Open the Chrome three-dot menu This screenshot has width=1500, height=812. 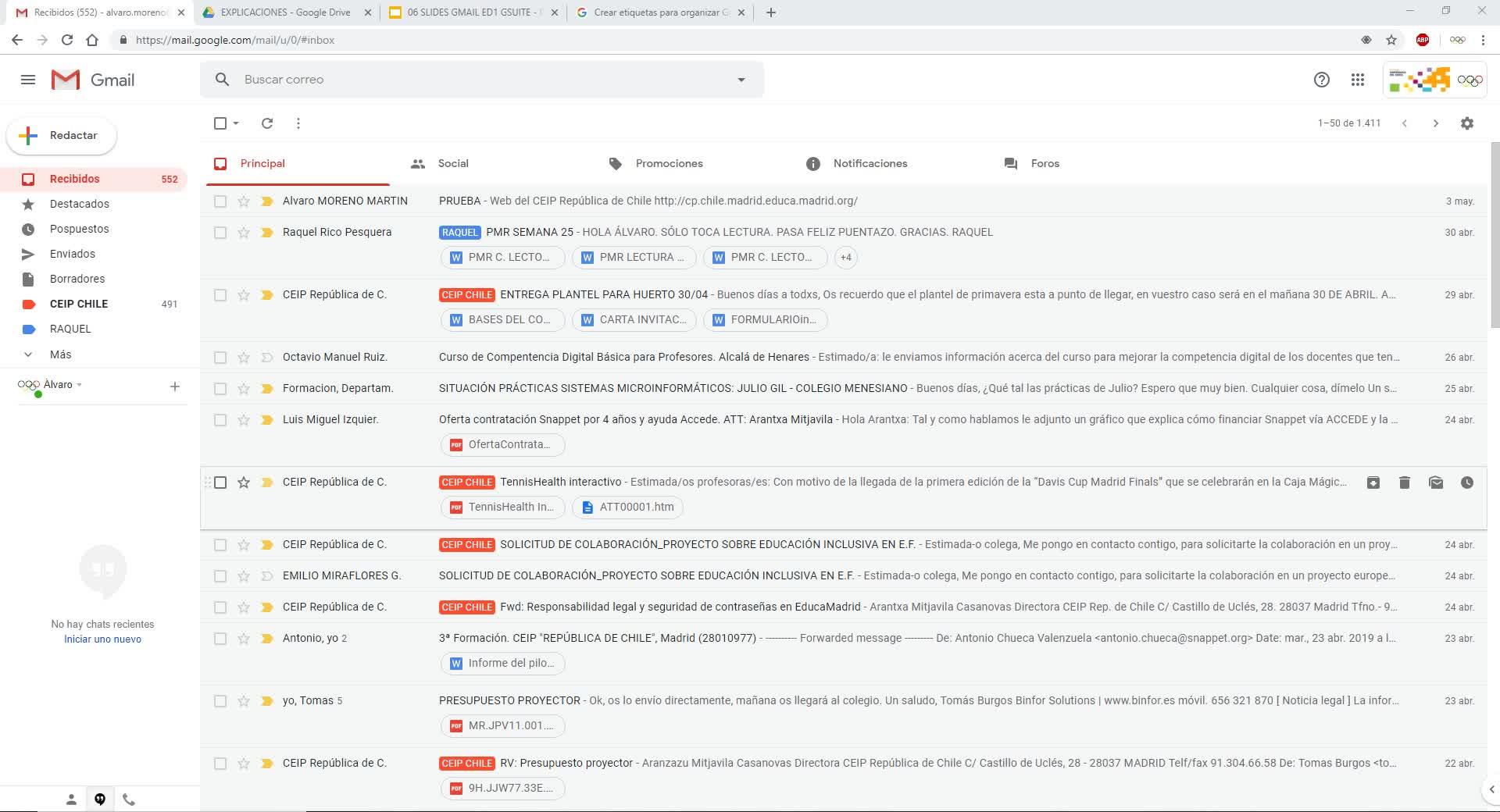click(x=1483, y=40)
